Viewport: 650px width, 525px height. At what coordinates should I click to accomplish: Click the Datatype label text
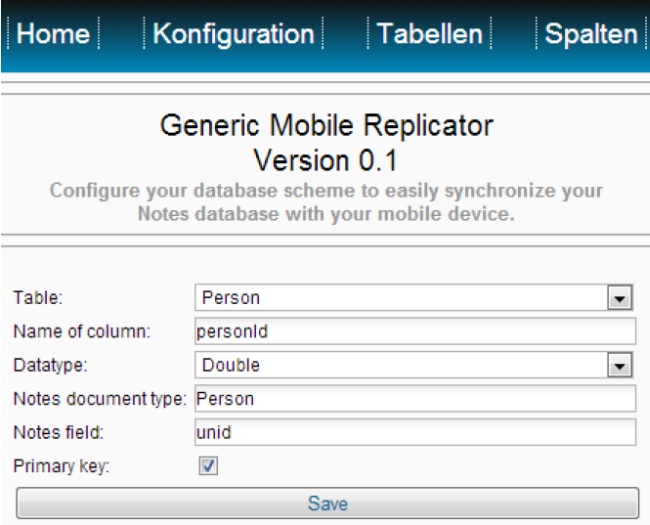50,365
